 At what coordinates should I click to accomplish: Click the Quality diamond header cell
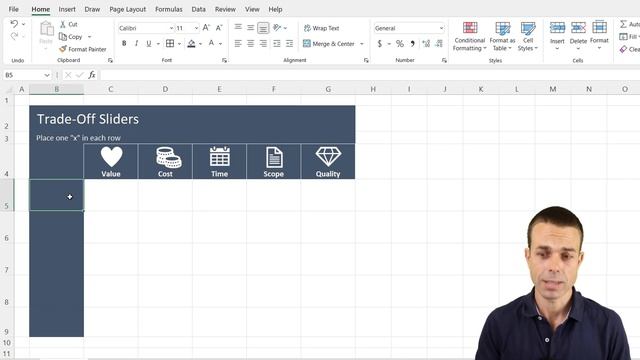(x=328, y=161)
